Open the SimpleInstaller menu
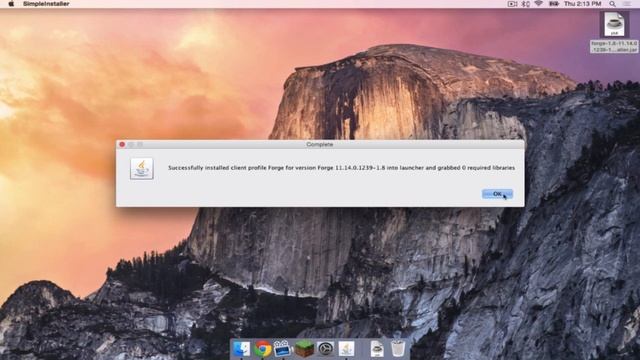640x360 pixels. click(46, 4)
